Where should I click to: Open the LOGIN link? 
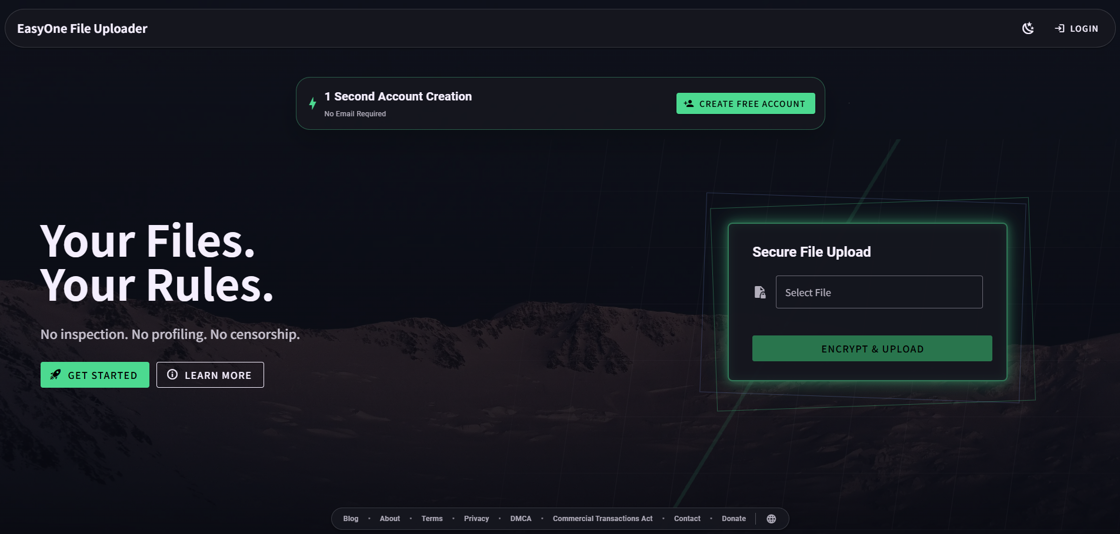coord(1077,29)
